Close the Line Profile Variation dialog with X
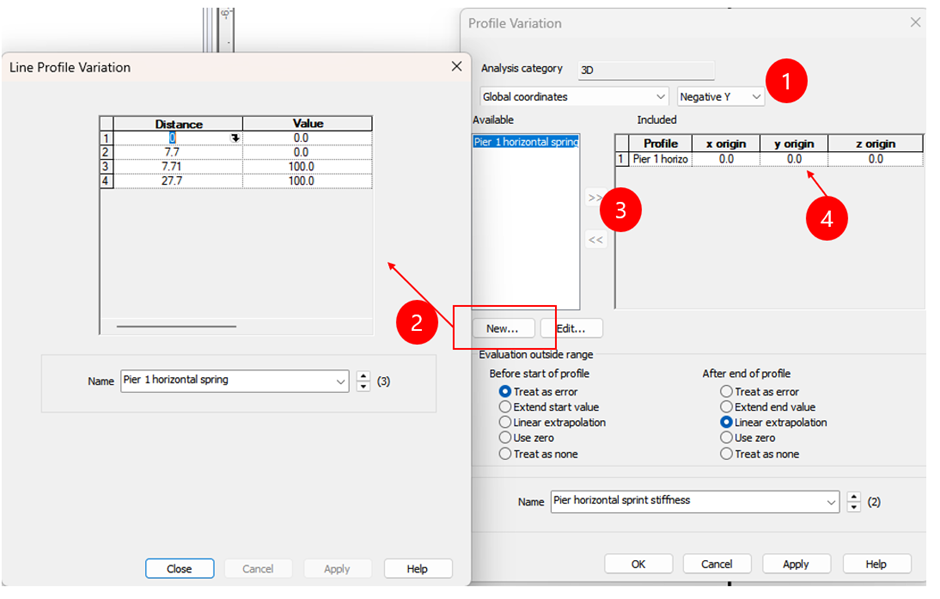The height and width of the screenshot is (599, 940). 456,67
